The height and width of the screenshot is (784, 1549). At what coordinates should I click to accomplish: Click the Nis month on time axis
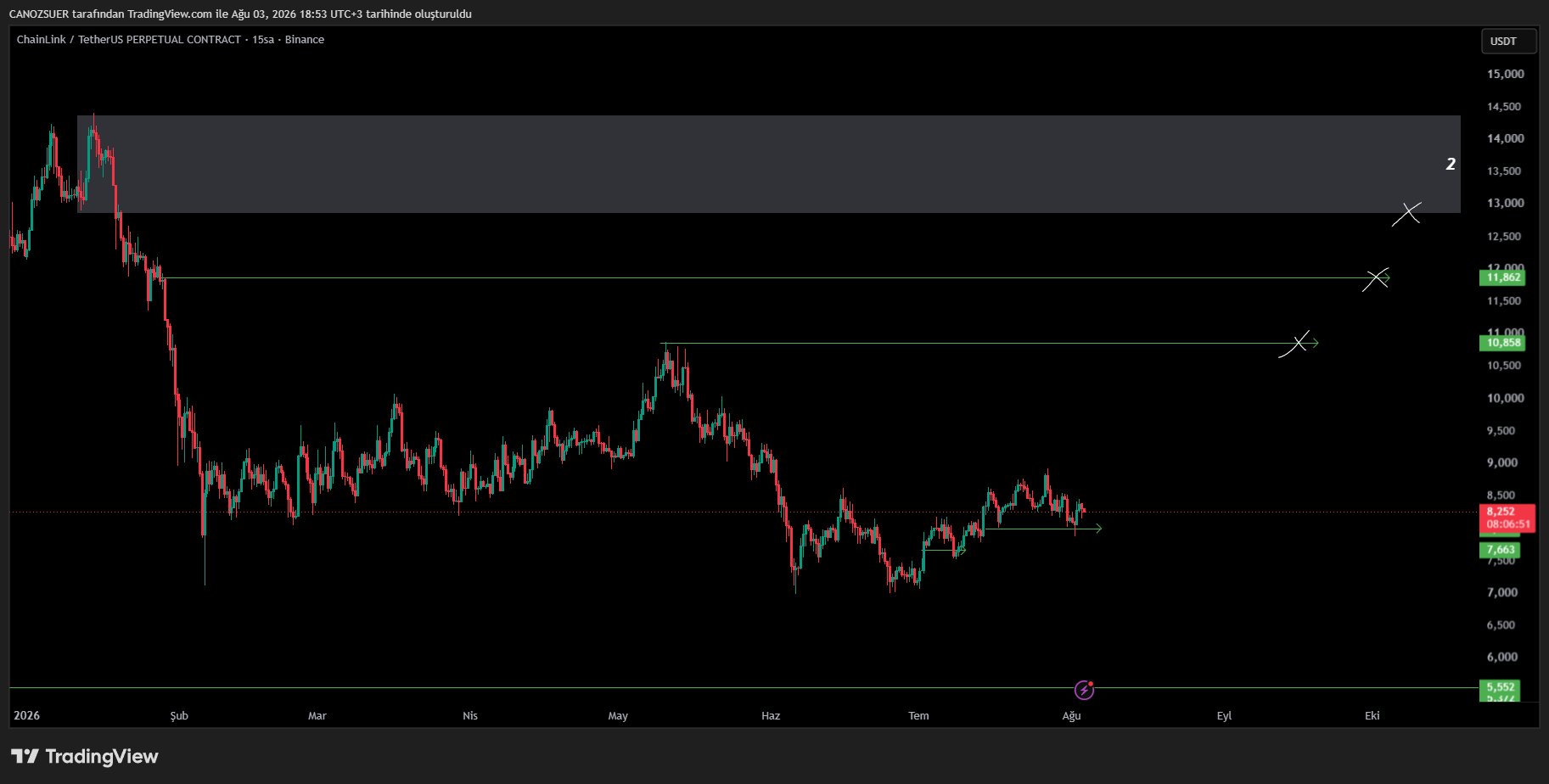[x=470, y=715]
